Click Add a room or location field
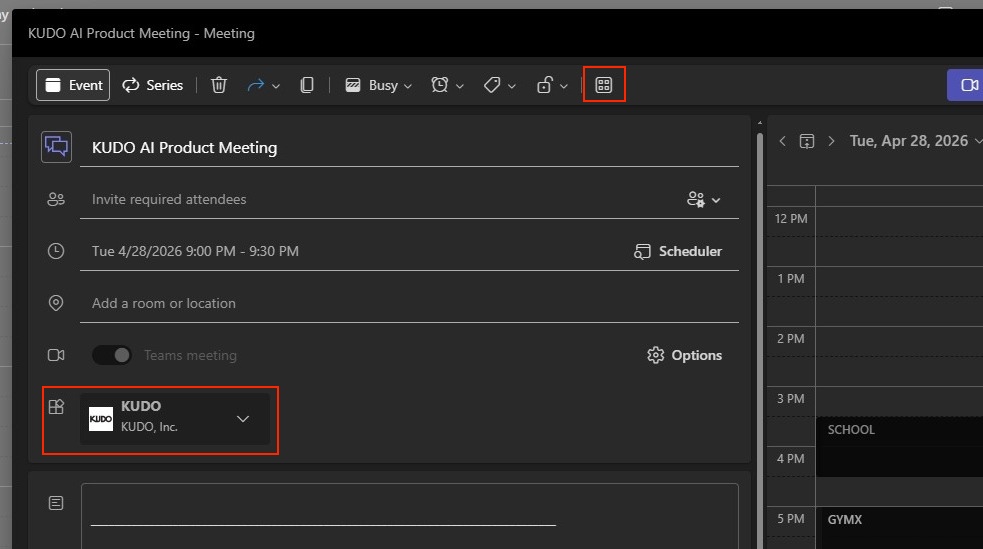 [x=409, y=303]
